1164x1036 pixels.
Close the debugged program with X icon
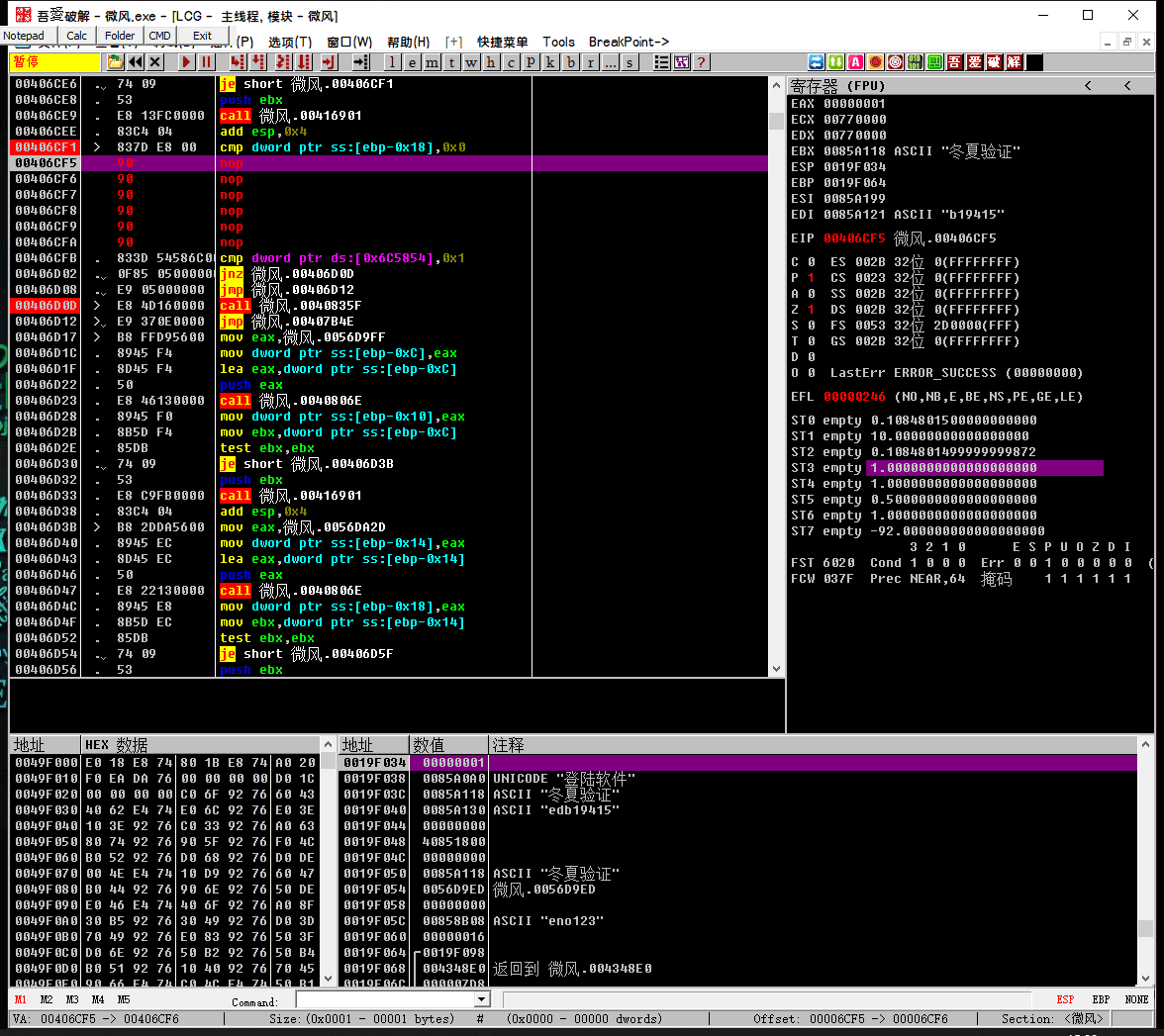[155, 62]
